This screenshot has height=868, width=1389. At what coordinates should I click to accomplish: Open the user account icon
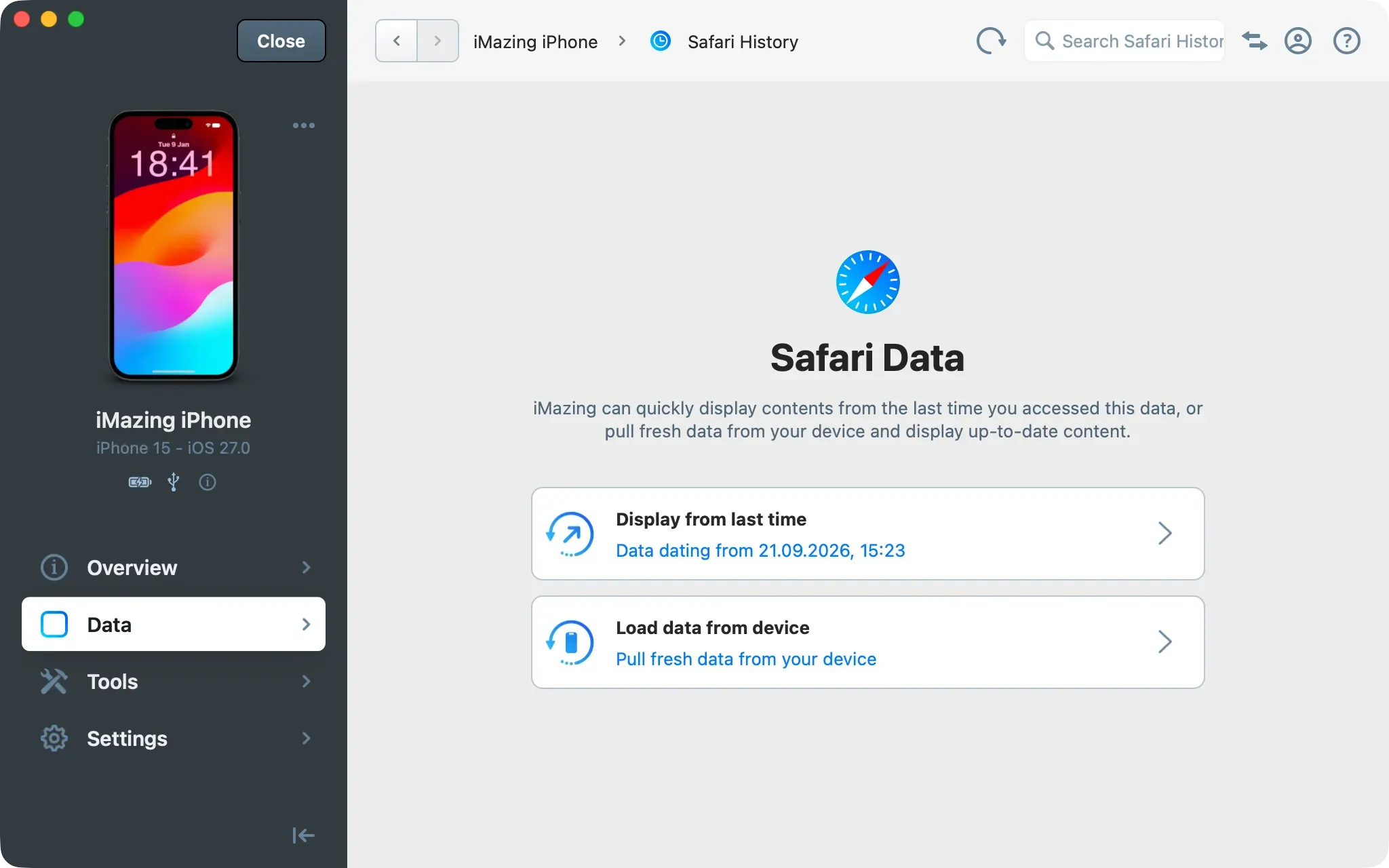coord(1297,41)
